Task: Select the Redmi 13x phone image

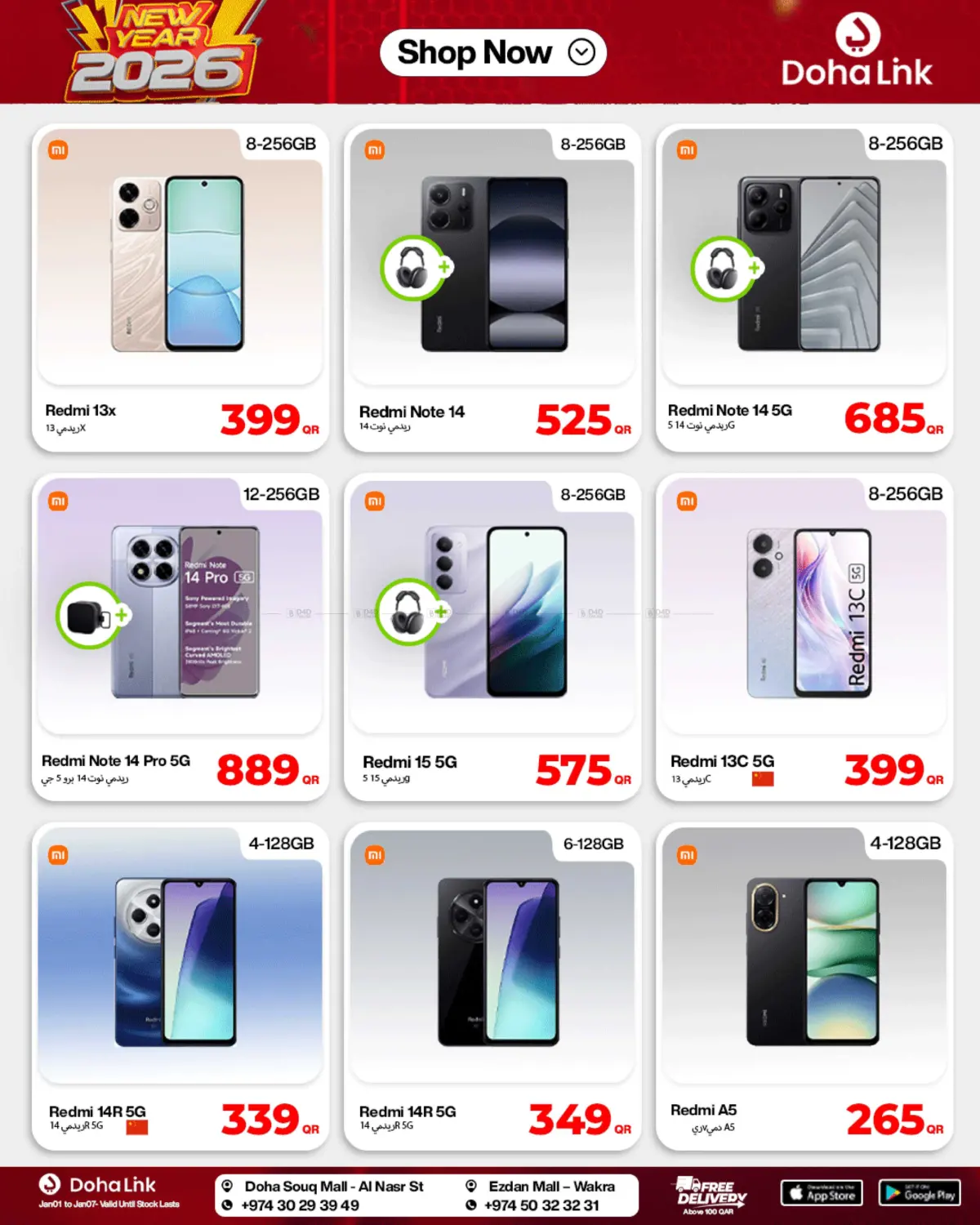Action: pos(178,264)
